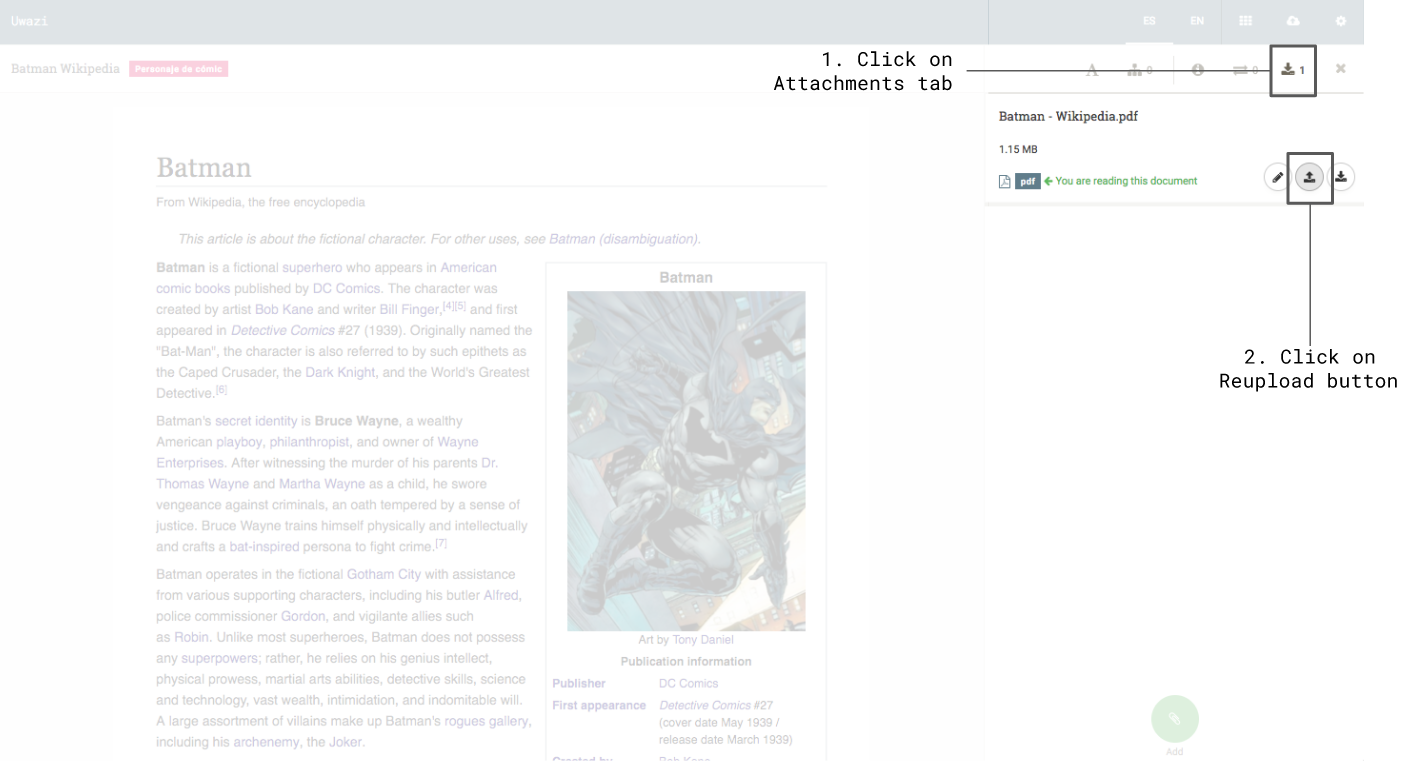Click the Batman Wikipedia document title
Viewport: 1403px width, 770px height.
click(65, 69)
